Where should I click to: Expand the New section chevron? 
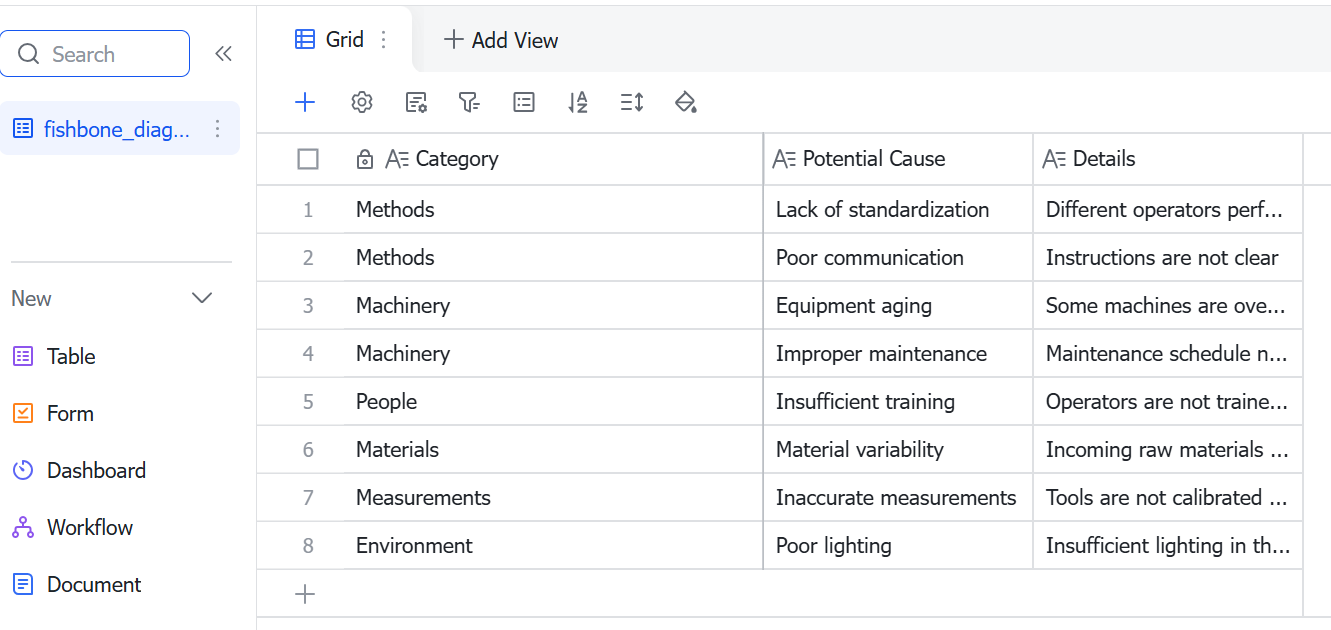pyautogui.click(x=202, y=298)
